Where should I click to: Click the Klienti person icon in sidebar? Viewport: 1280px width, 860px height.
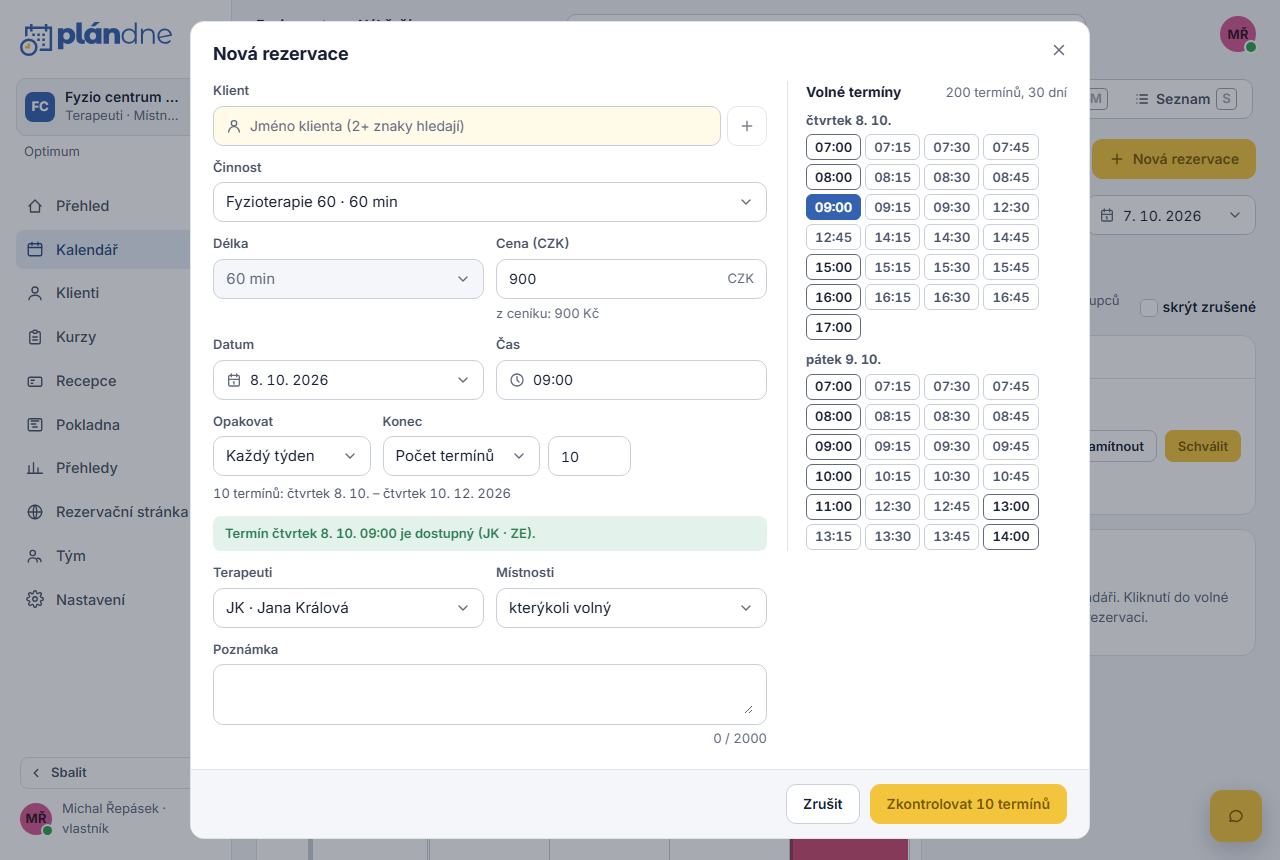35,293
